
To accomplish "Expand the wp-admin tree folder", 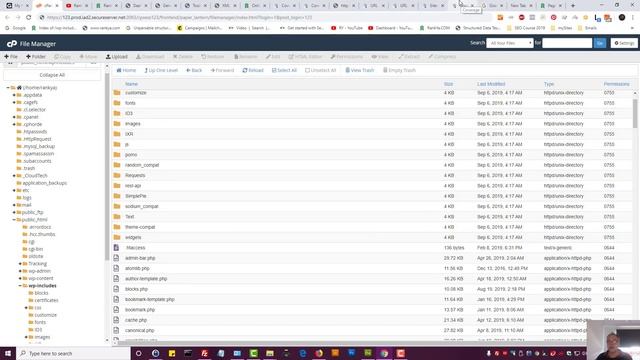I will [x=20, y=271].
